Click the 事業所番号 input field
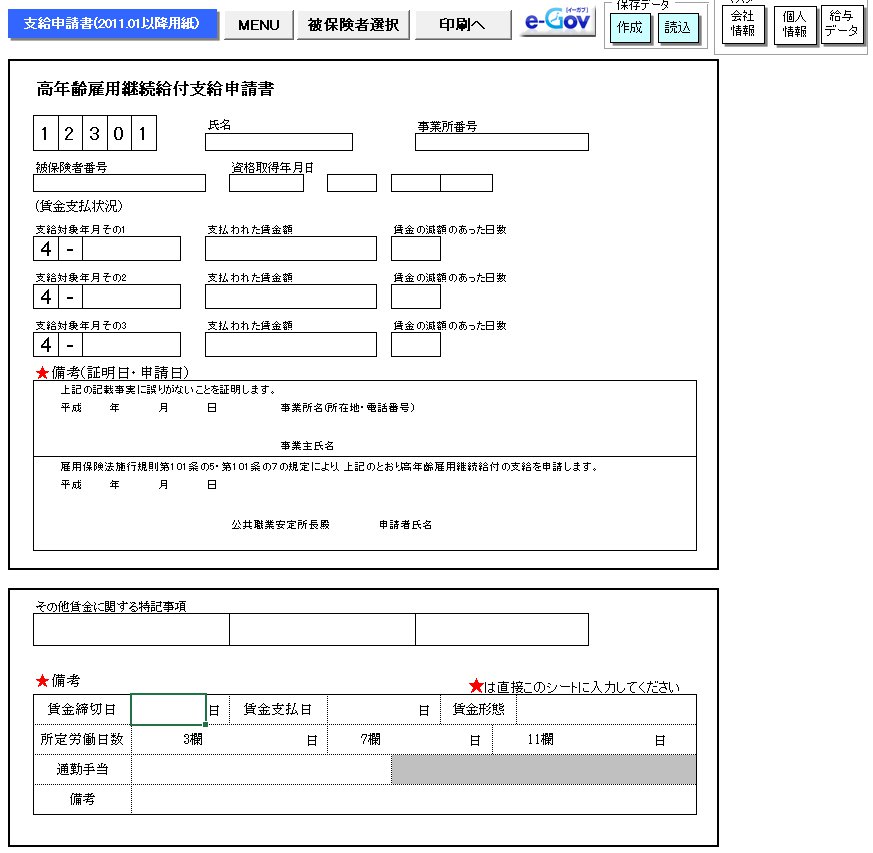The width and height of the screenshot is (873, 853). (x=501, y=142)
